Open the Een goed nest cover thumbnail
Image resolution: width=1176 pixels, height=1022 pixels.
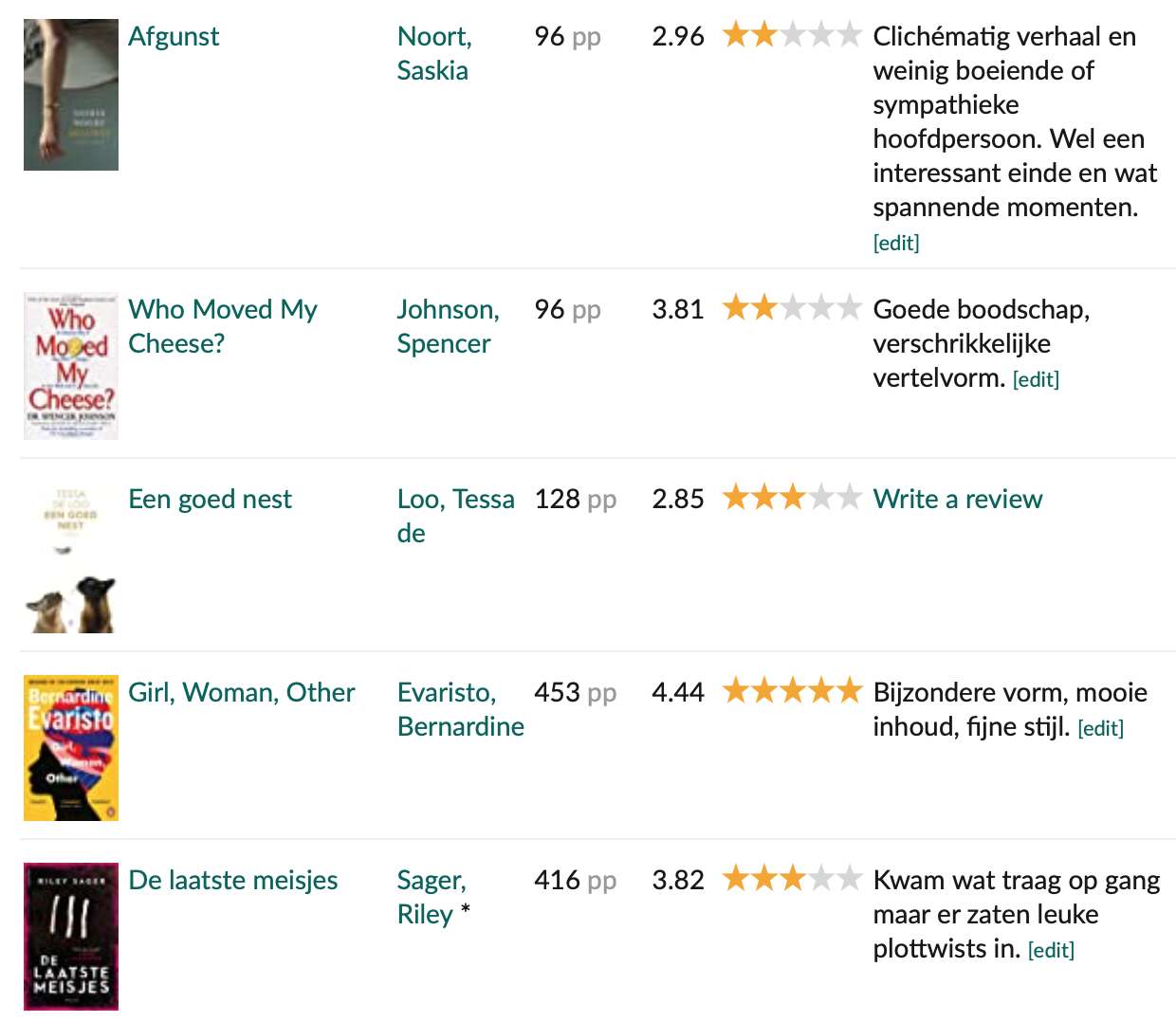click(71, 558)
